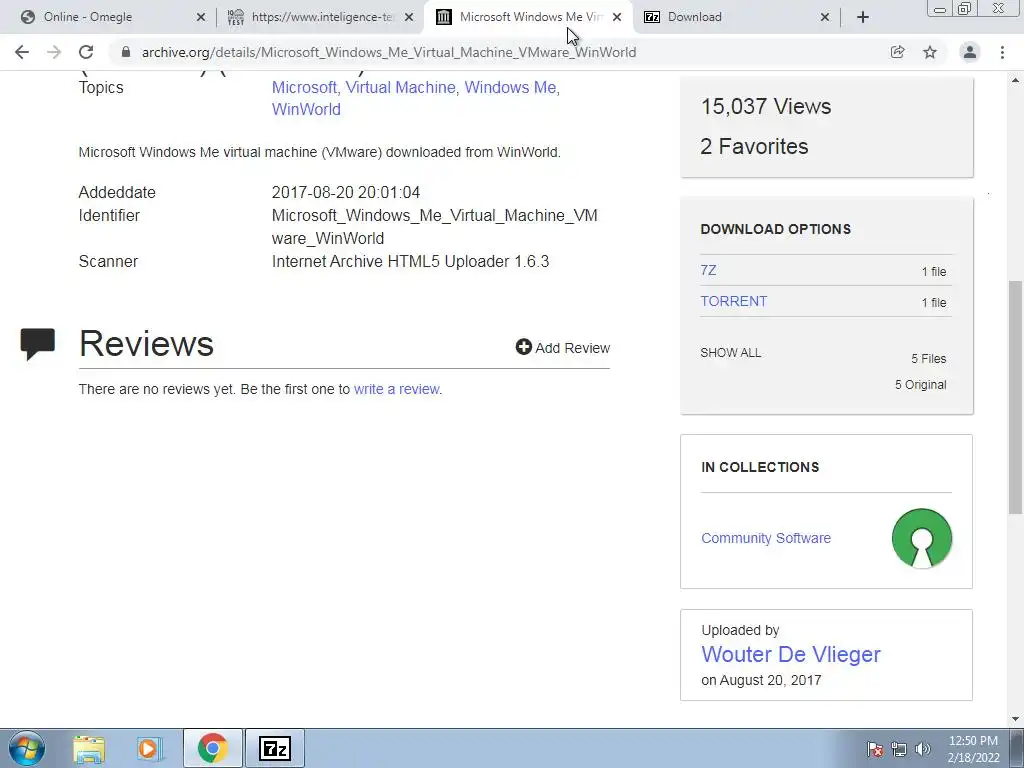Click the Reviews speech bubble icon
This screenshot has width=1024, height=768.
(x=38, y=344)
